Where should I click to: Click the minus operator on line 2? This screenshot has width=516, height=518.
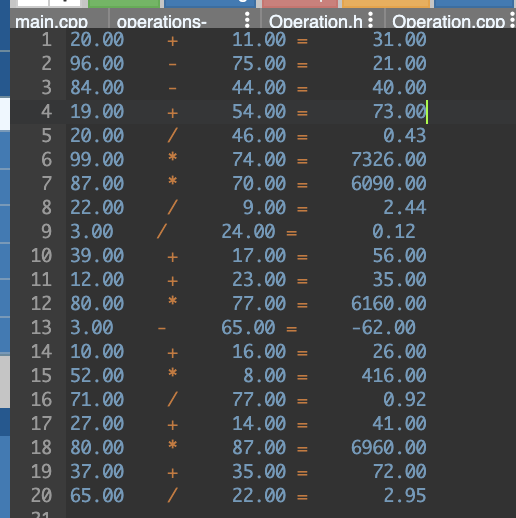(x=172, y=65)
